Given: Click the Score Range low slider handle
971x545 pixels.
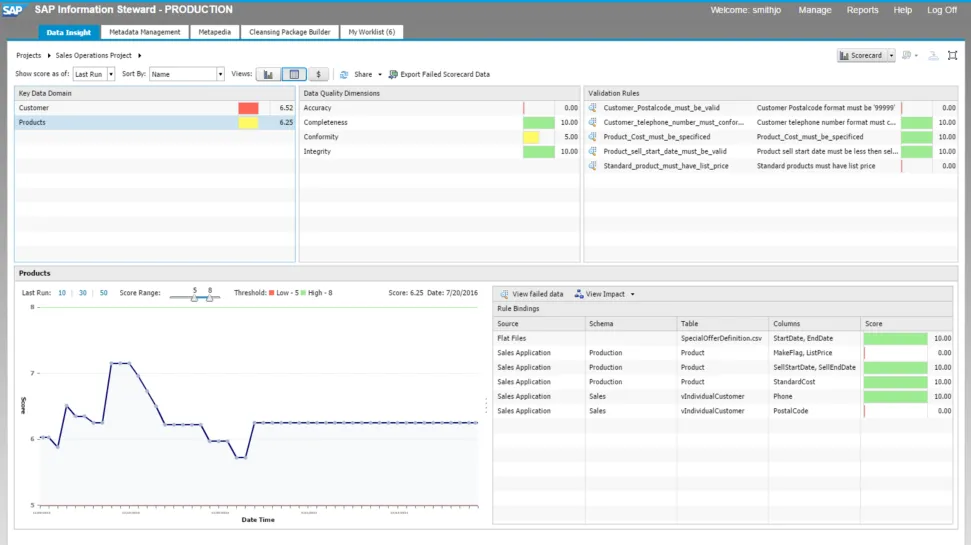Looking at the screenshot, I should tap(195, 298).
